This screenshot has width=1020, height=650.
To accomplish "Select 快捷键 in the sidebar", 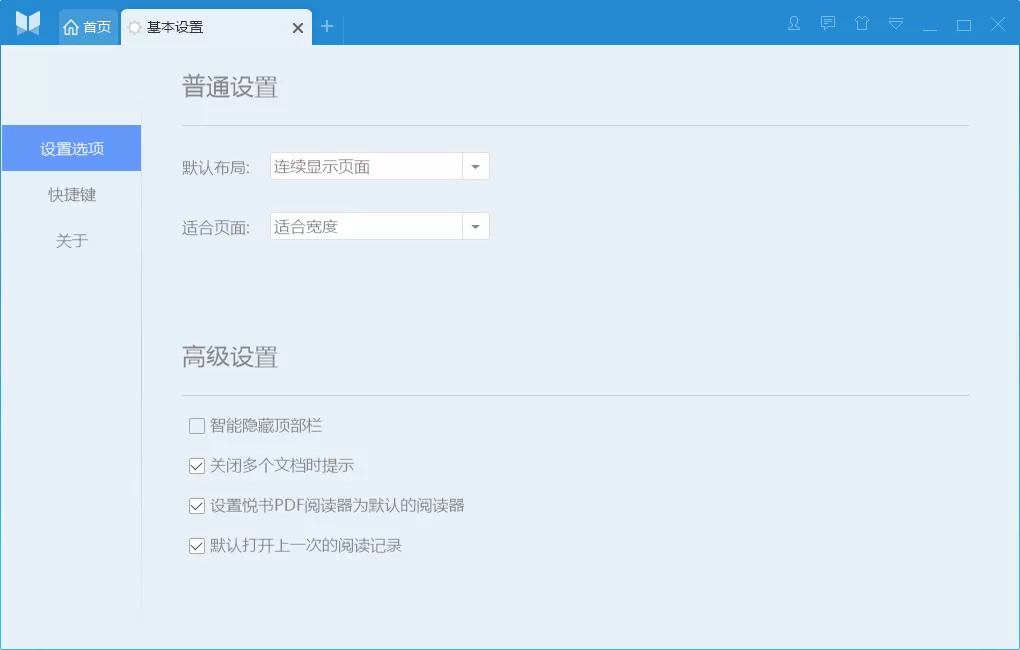I will 72,195.
